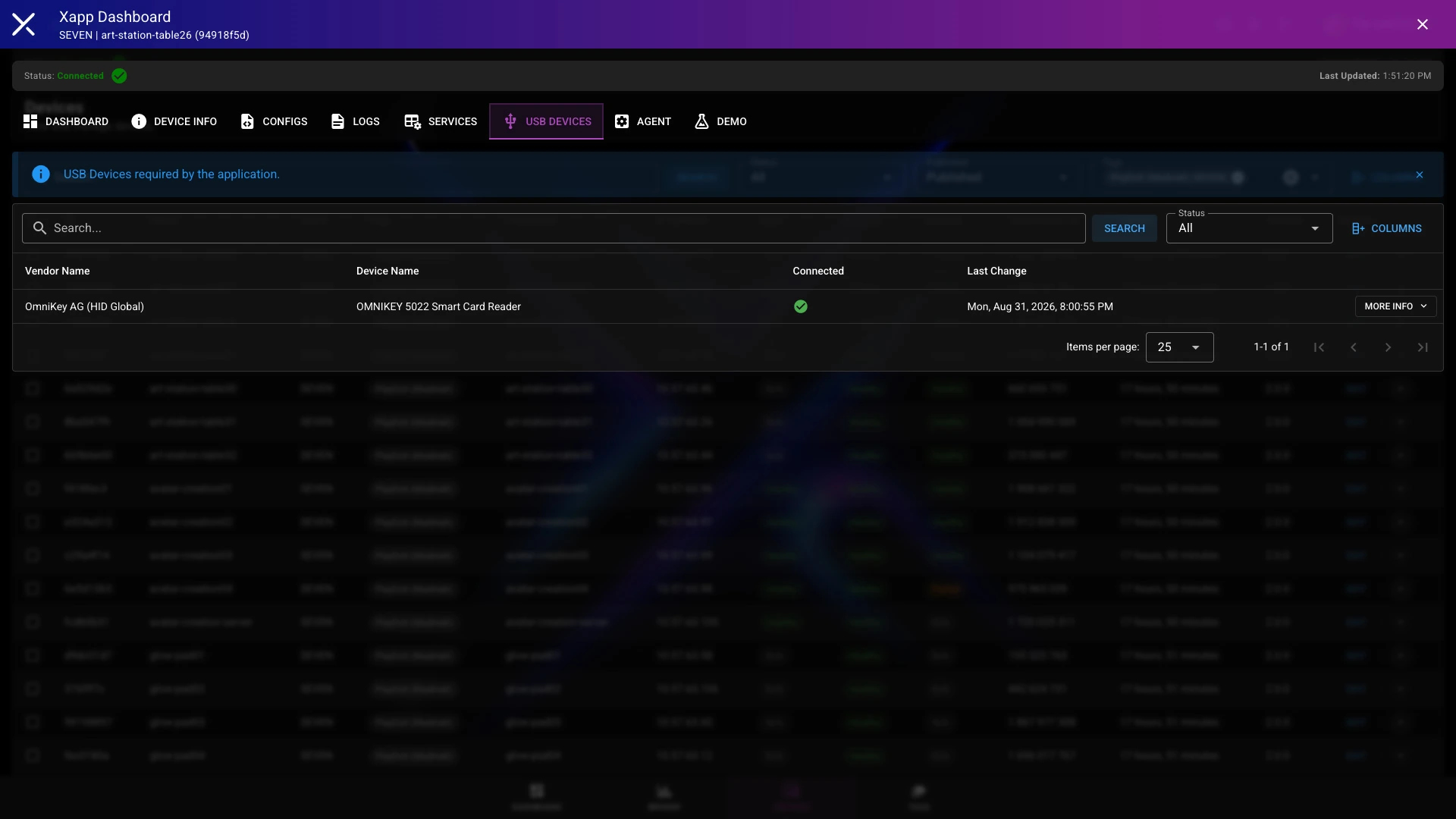Click the Xapp X logo icon
Image resolution: width=1456 pixels, height=819 pixels.
[x=24, y=24]
